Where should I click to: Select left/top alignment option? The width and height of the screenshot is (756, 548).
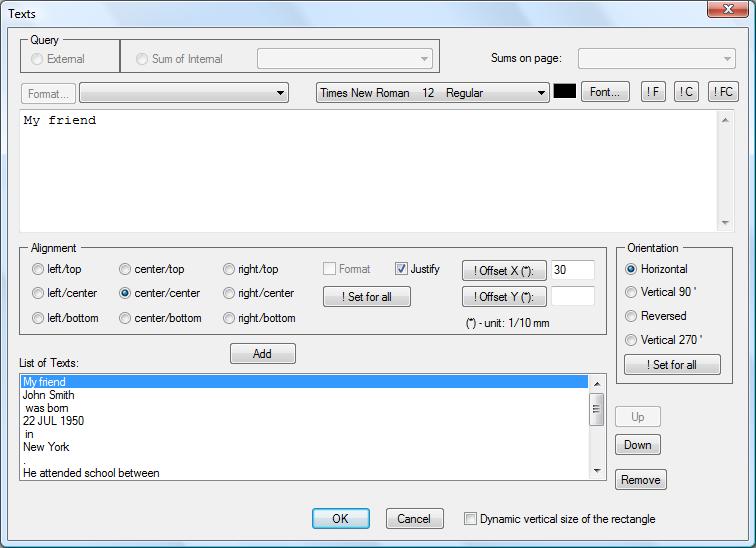coord(38,269)
